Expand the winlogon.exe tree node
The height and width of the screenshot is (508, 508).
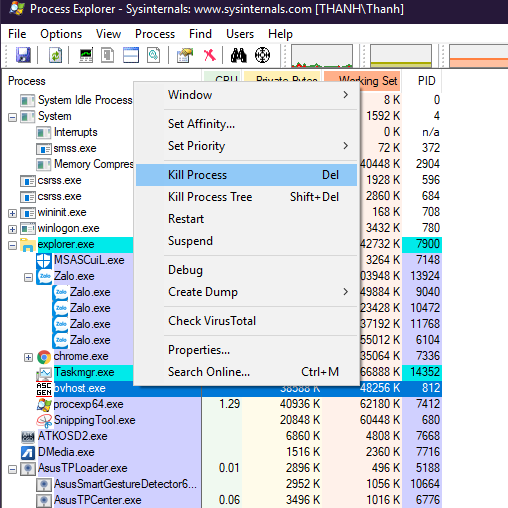[12, 229]
